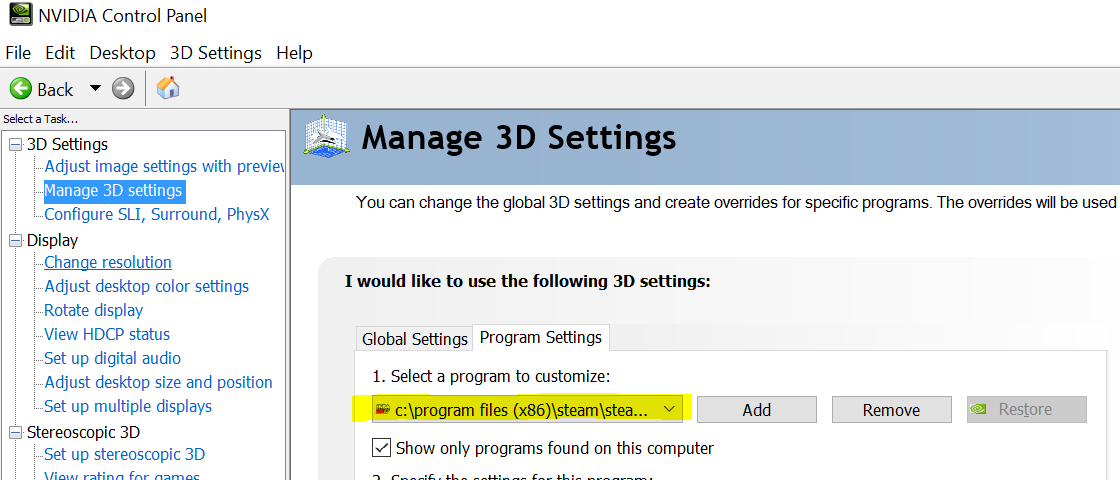Open the Desktop menu
The image size is (1120, 480).
(x=122, y=53)
